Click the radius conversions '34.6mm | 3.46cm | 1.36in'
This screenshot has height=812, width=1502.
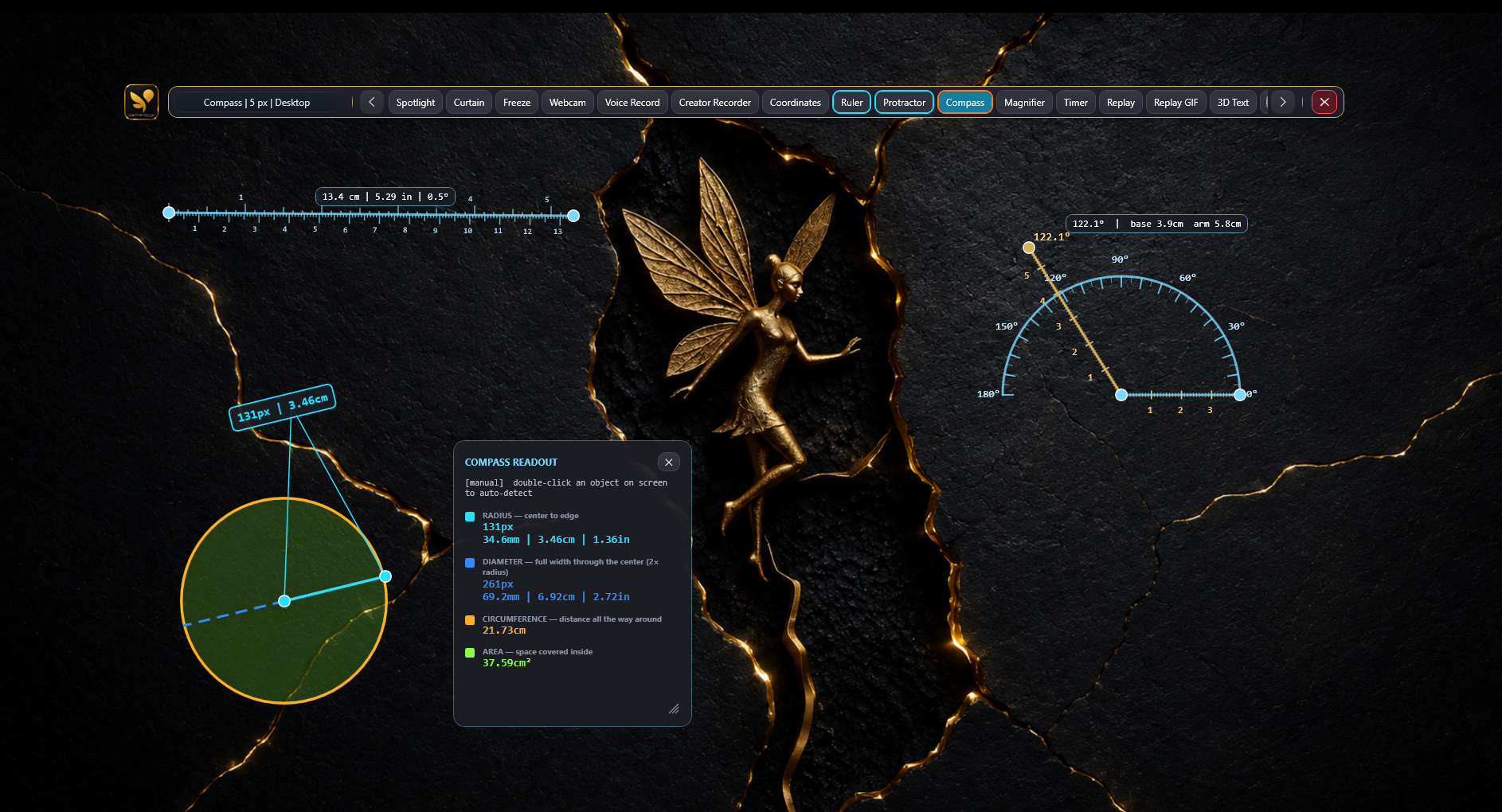(x=556, y=540)
